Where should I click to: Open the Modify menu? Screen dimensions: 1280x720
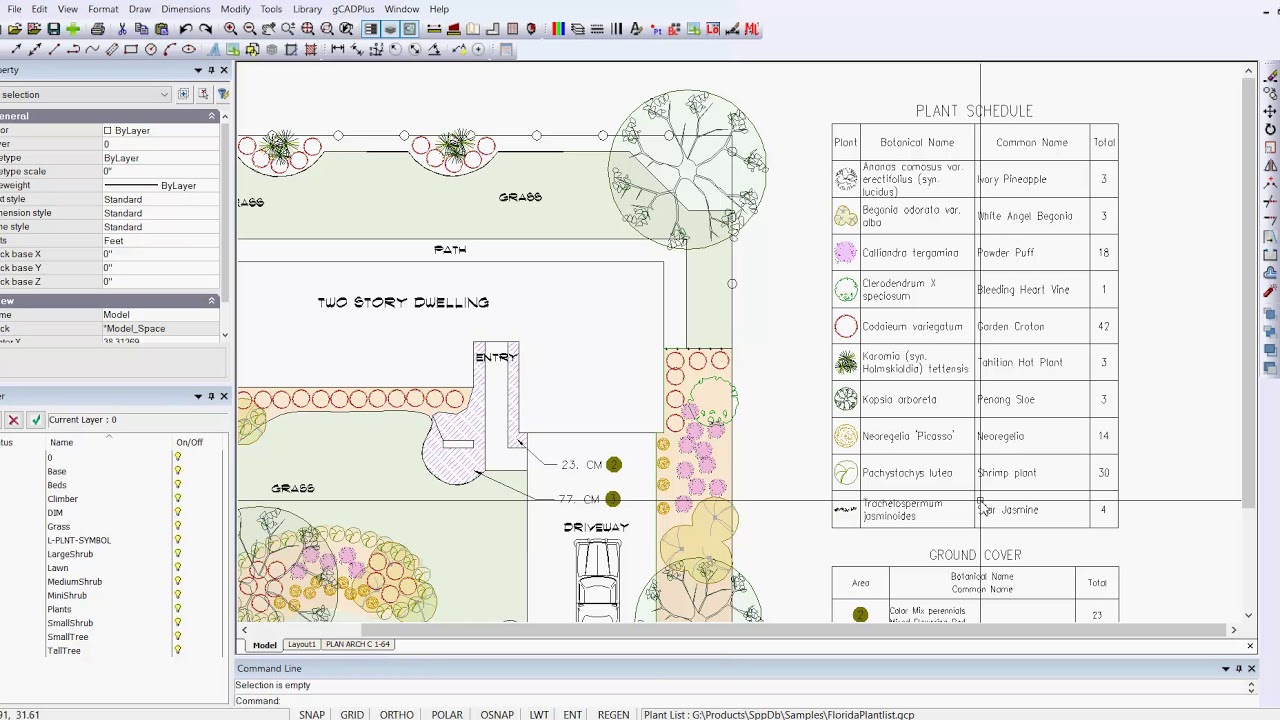235,9
